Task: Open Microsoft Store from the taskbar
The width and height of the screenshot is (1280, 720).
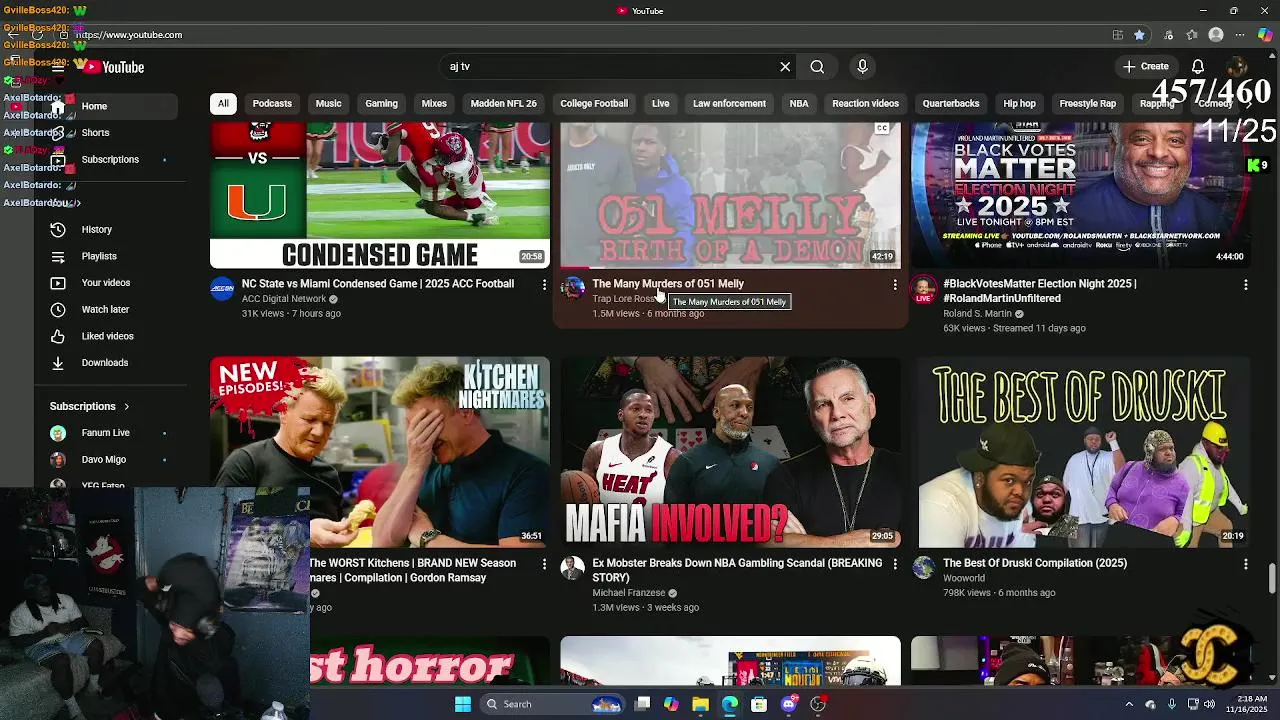Action: 759,704
